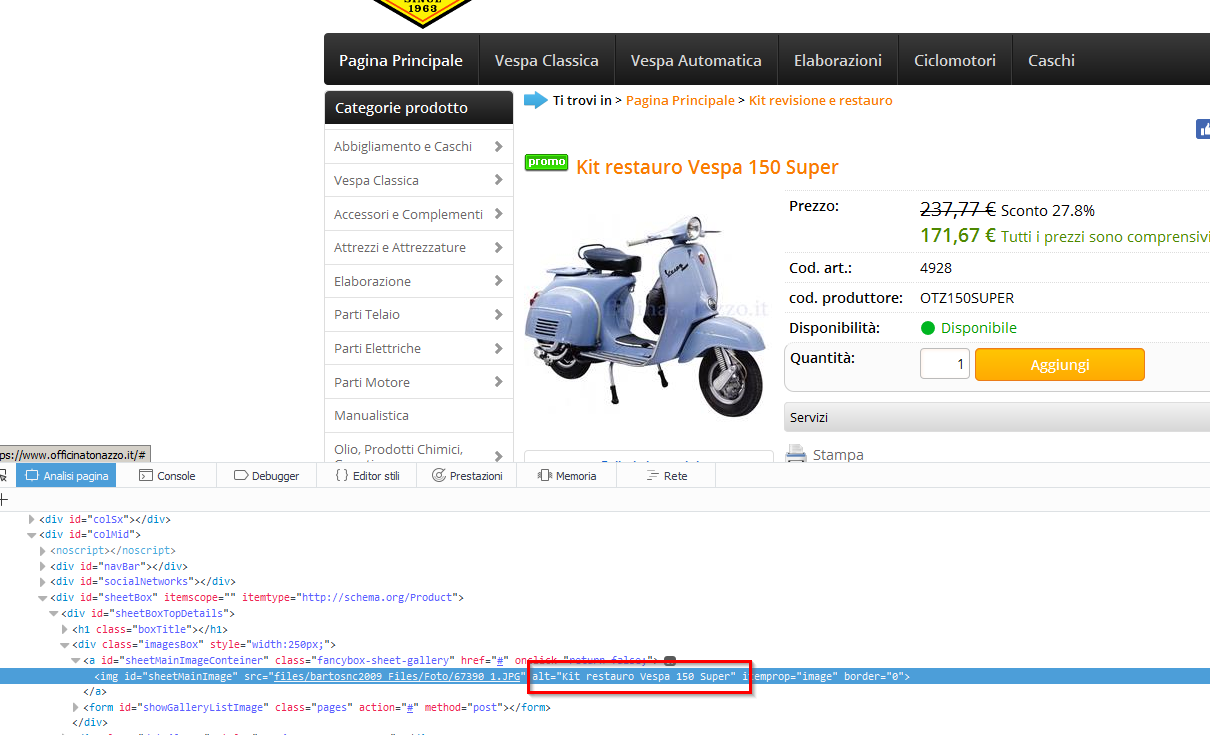
Task: Open the Vespa Automatica nav menu
Action: pyautogui.click(x=696, y=60)
